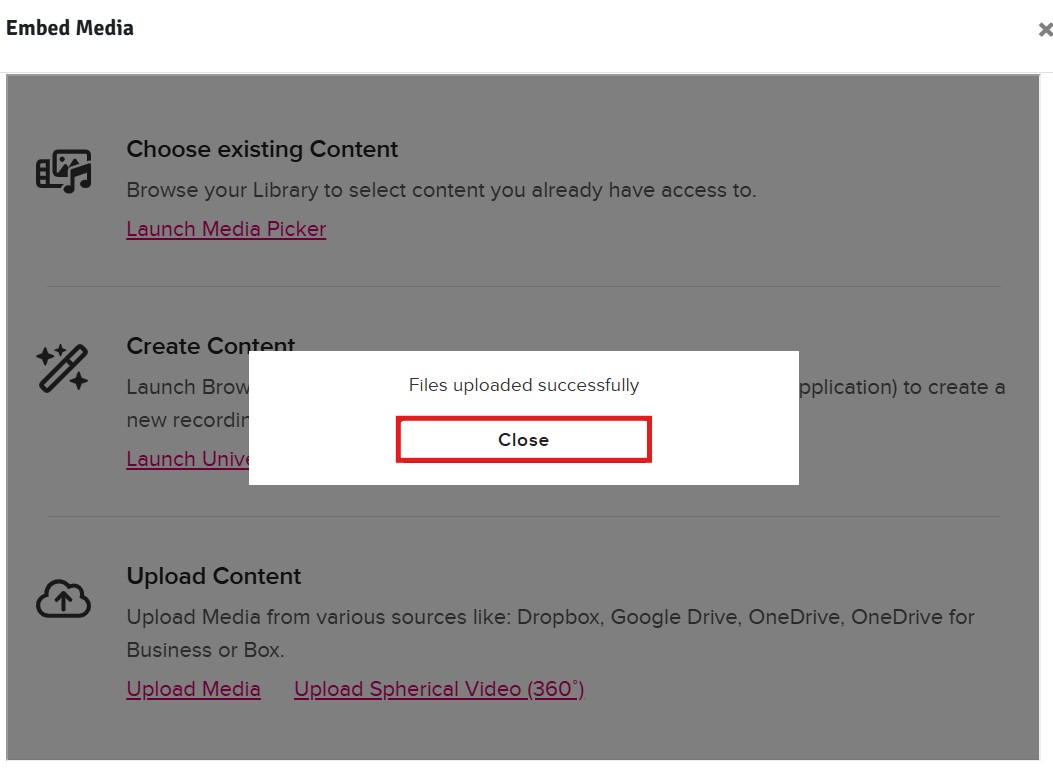The image size is (1053, 782).
Task: Click the cloud upload icon
Action: click(x=63, y=599)
